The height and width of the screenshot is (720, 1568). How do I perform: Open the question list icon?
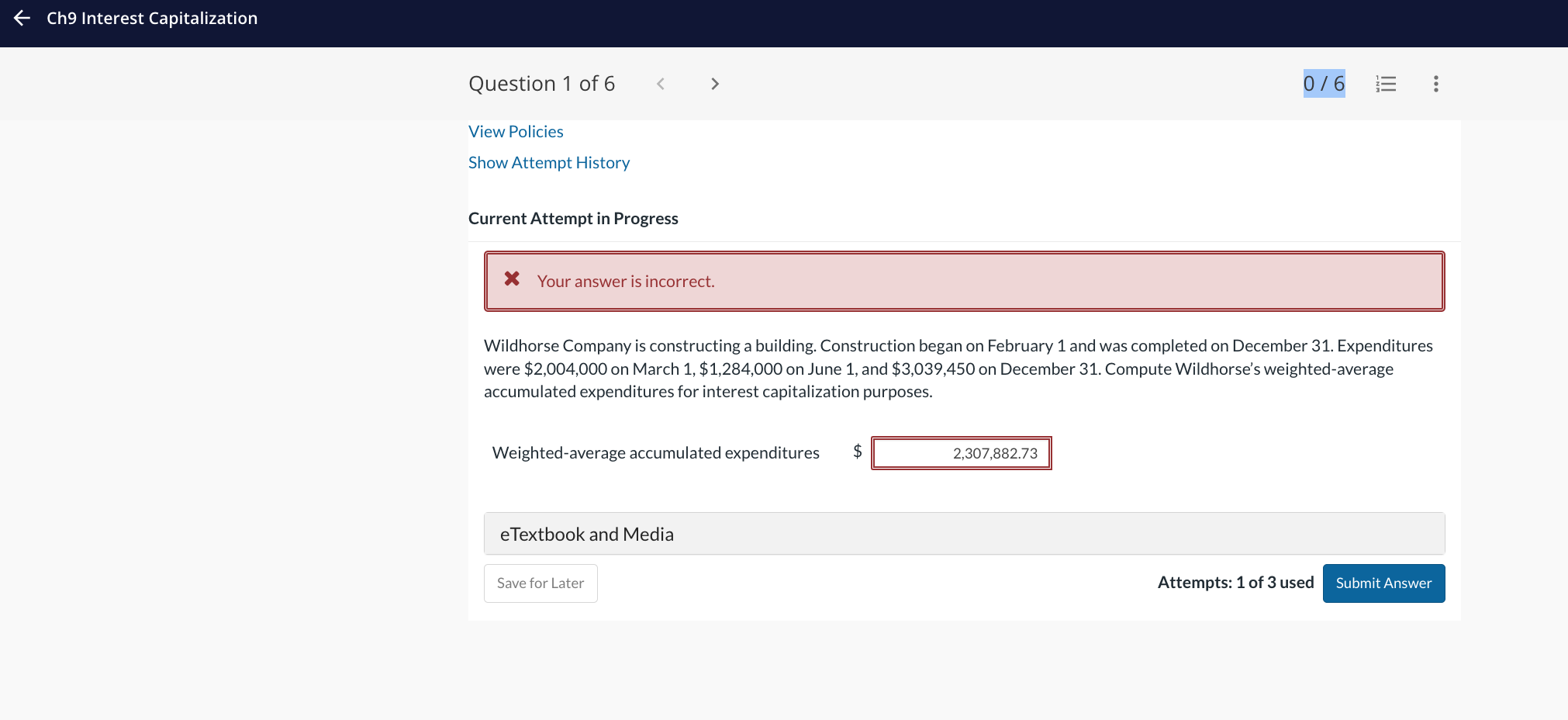tap(1386, 84)
